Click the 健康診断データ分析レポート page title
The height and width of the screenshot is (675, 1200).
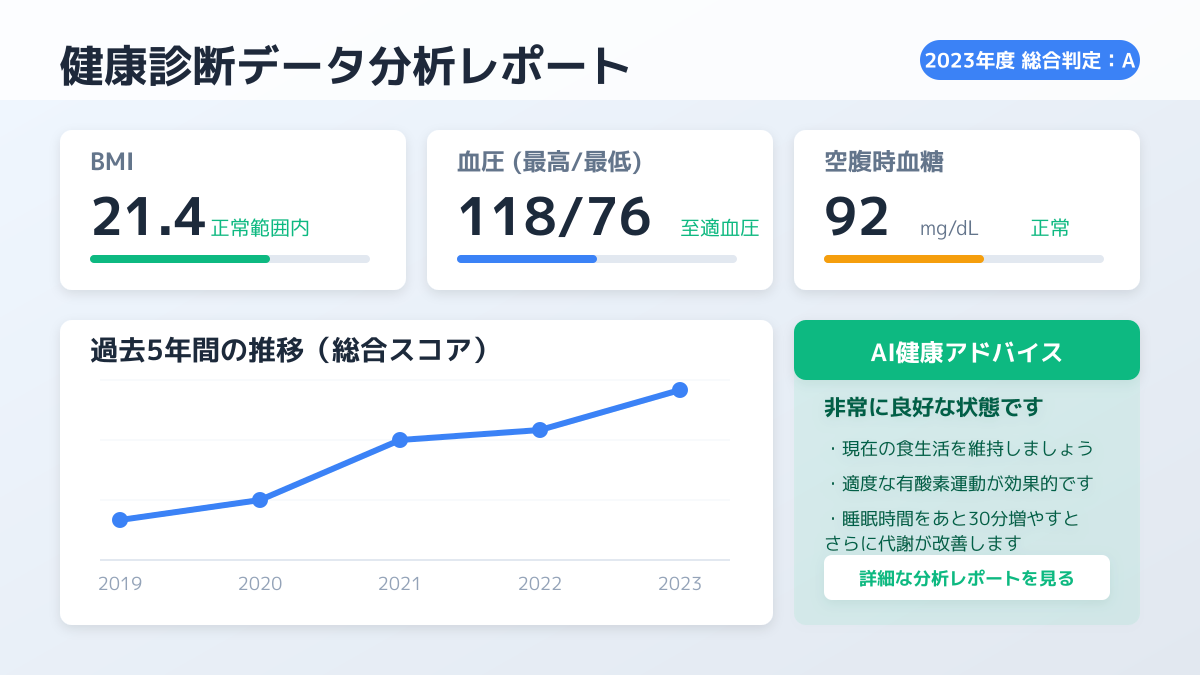345,66
